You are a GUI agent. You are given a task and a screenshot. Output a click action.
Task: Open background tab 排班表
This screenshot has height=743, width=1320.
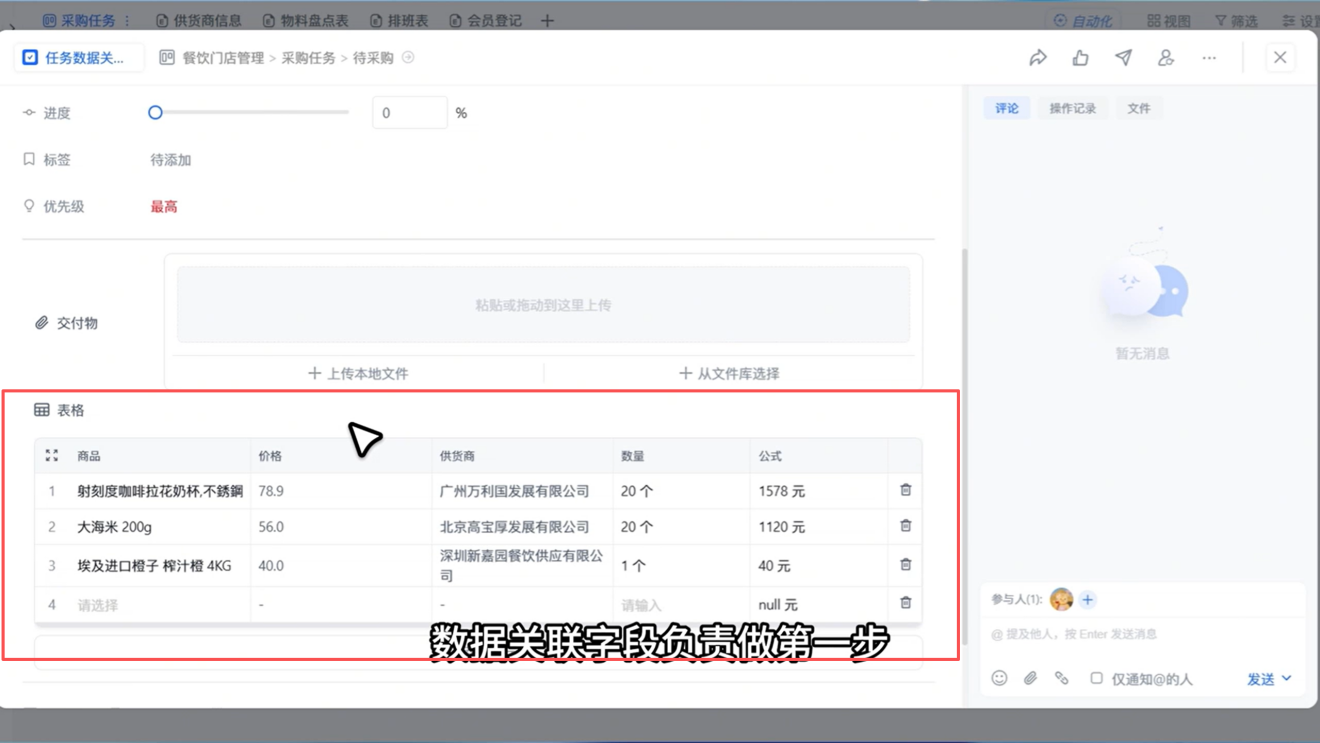click(399, 20)
